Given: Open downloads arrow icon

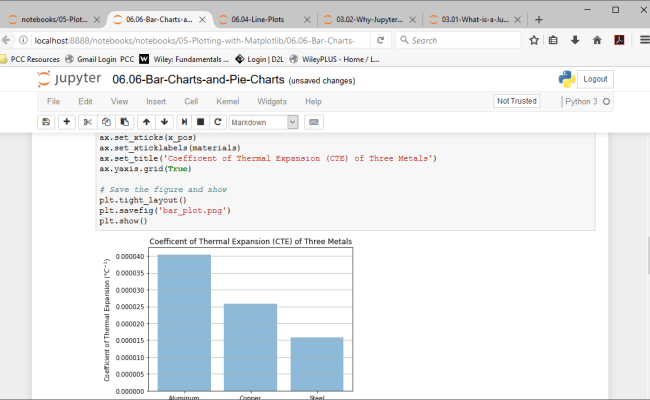Looking at the screenshot, I should point(575,40).
